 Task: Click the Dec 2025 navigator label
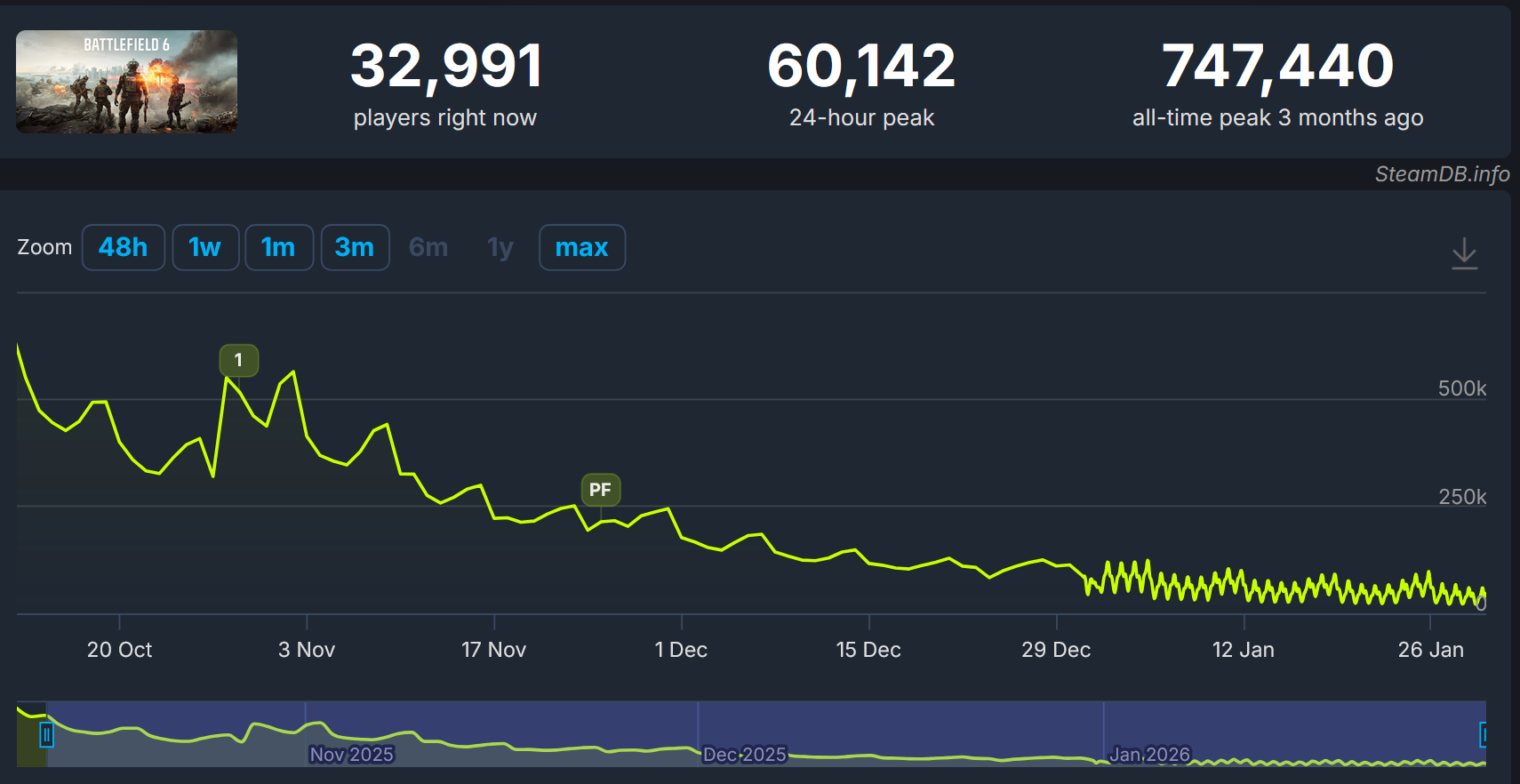point(745,755)
